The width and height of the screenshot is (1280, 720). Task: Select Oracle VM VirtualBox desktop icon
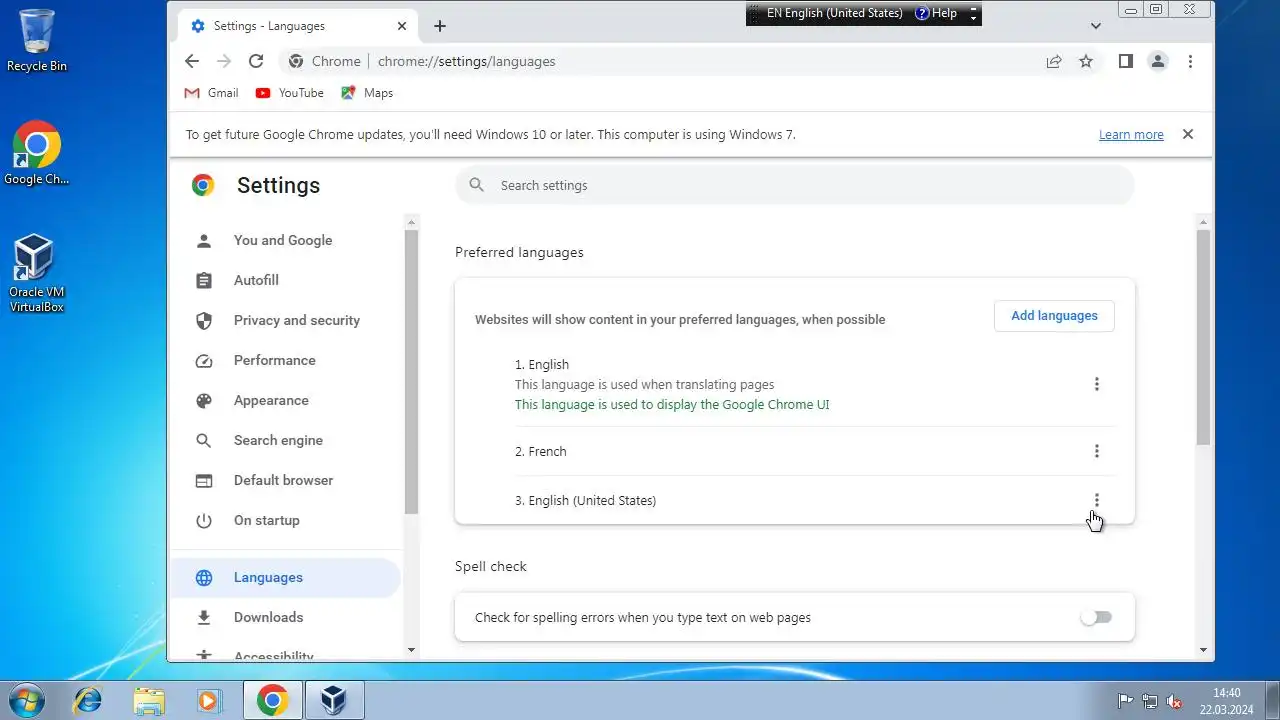tap(37, 274)
